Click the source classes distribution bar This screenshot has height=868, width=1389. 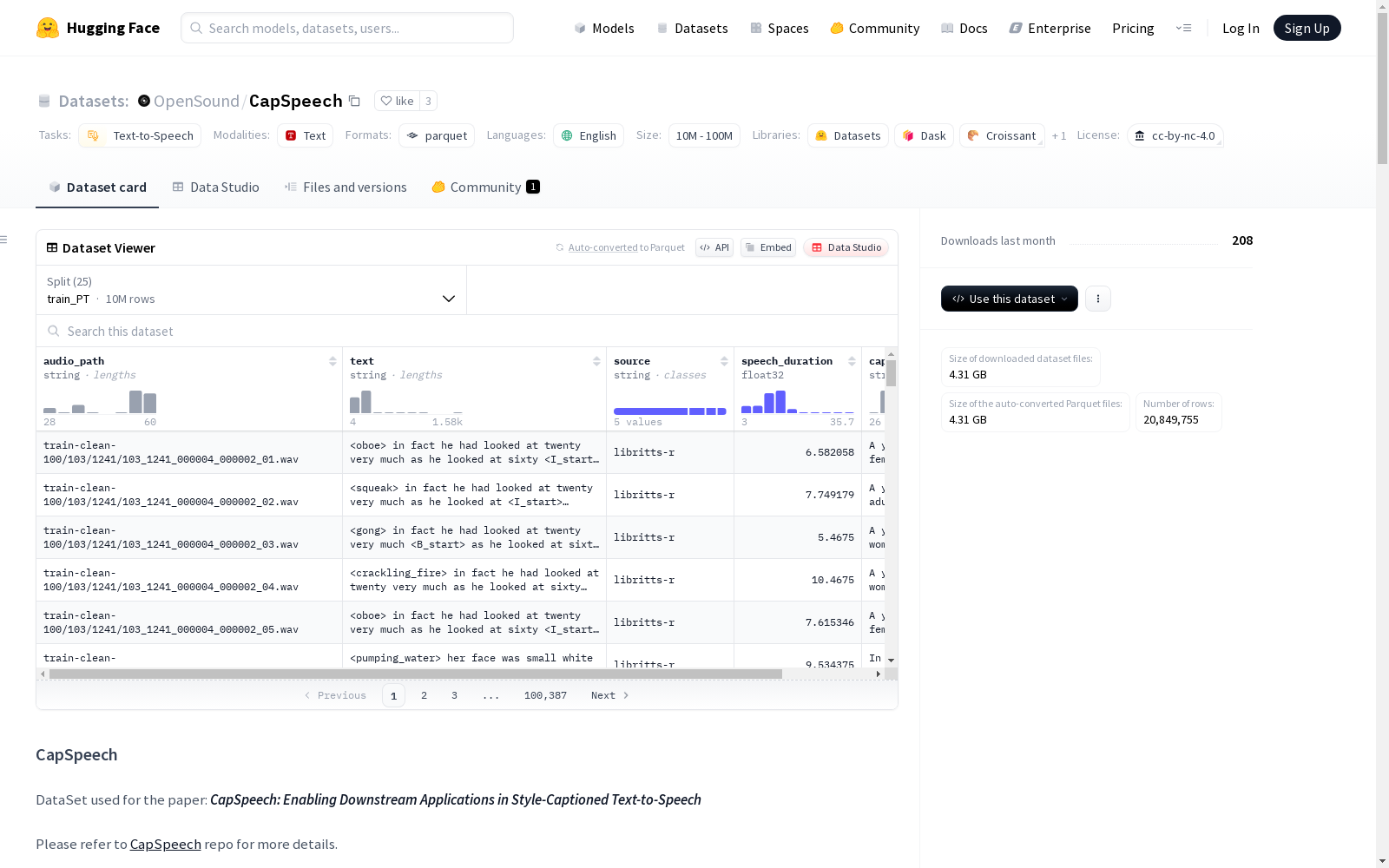pyautogui.click(x=670, y=411)
